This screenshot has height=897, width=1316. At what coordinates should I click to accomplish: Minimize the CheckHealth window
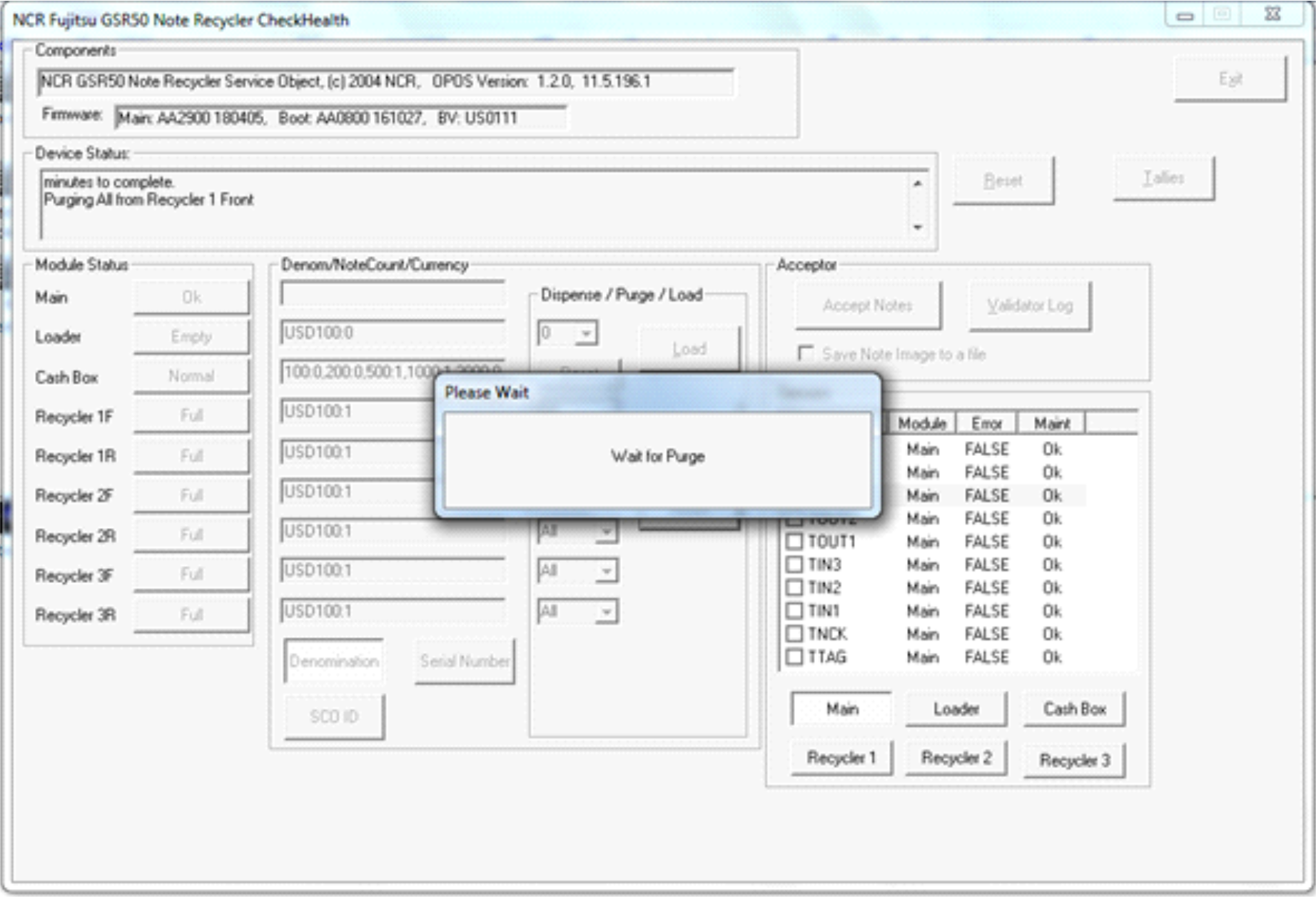coord(1185,15)
